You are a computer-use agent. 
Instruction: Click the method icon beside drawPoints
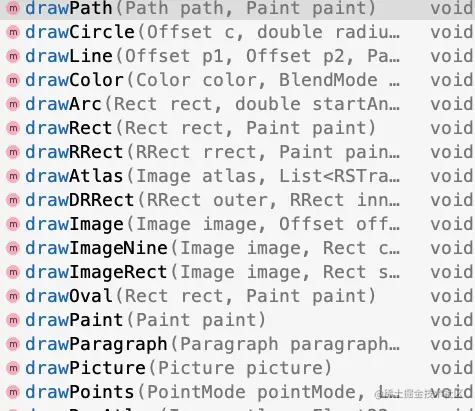pyautogui.click(x=13, y=392)
